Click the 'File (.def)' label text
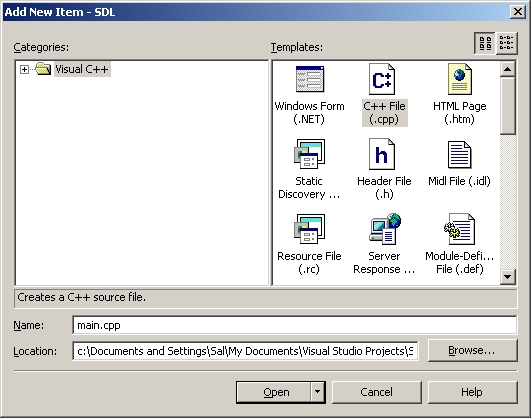This screenshot has height=418, width=531. pos(460,269)
